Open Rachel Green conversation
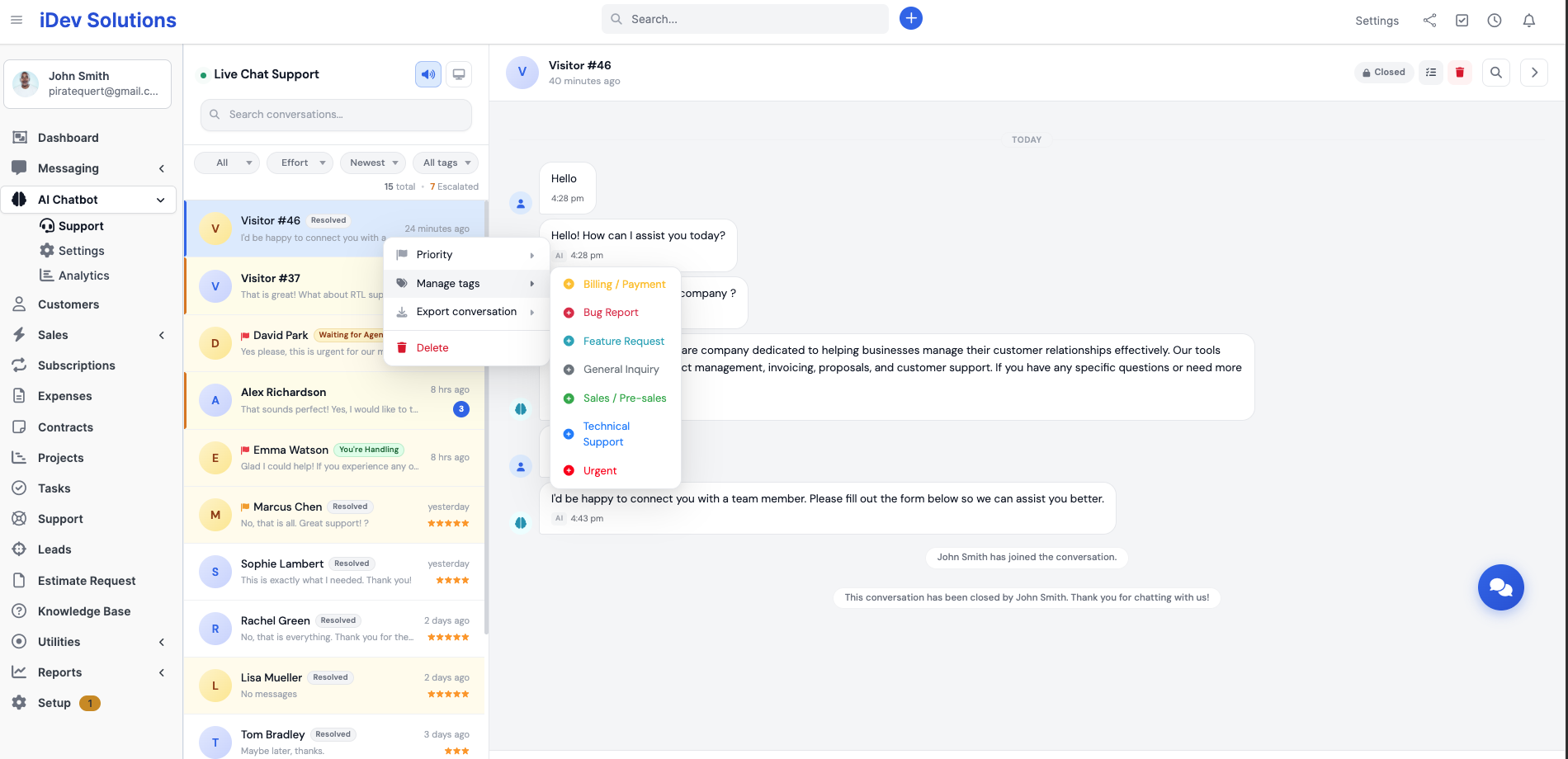Viewport: 1568px width, 759px height. click(x=335, y=629)
